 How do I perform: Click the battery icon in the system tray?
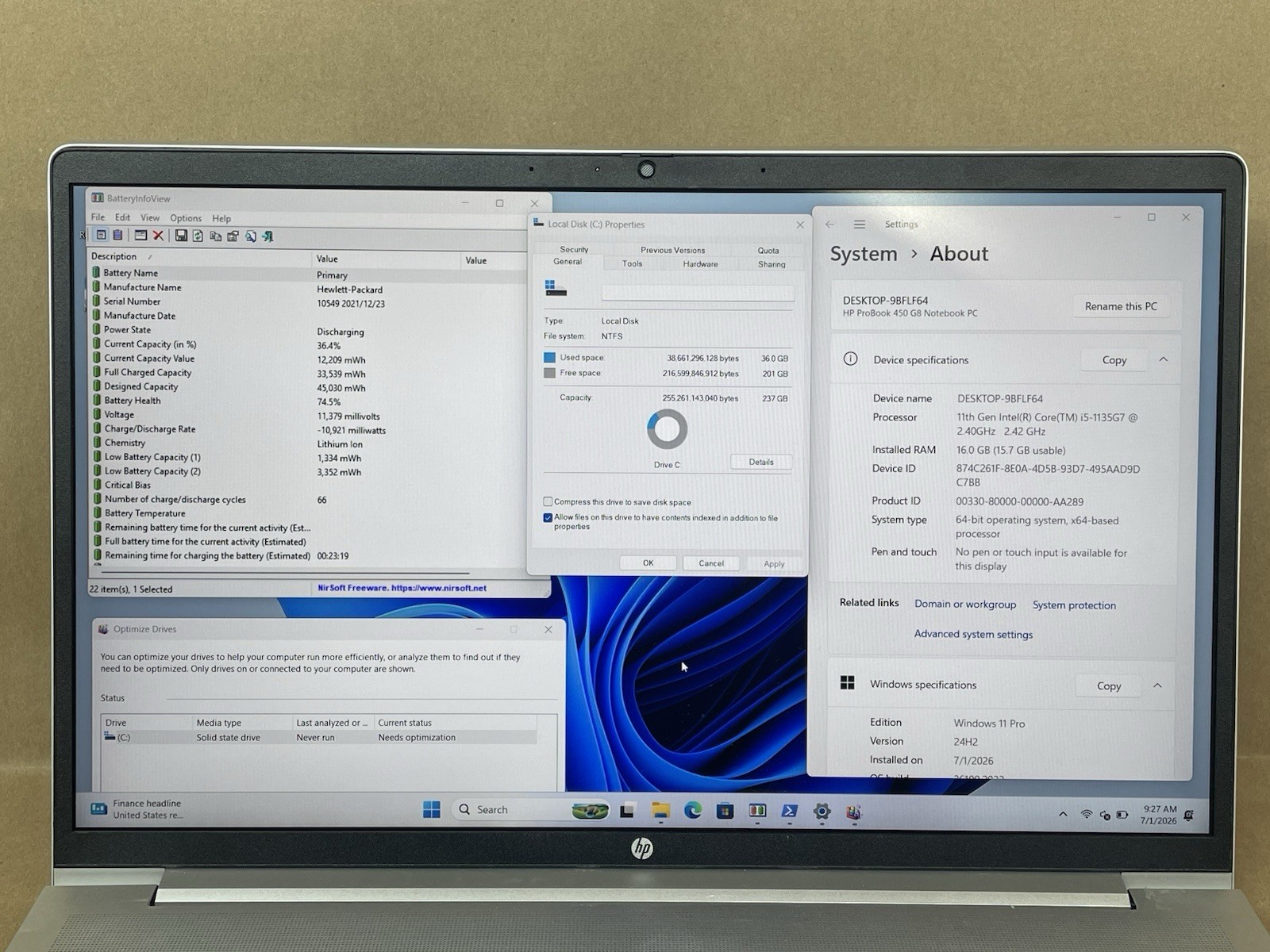pos(1122,815)
